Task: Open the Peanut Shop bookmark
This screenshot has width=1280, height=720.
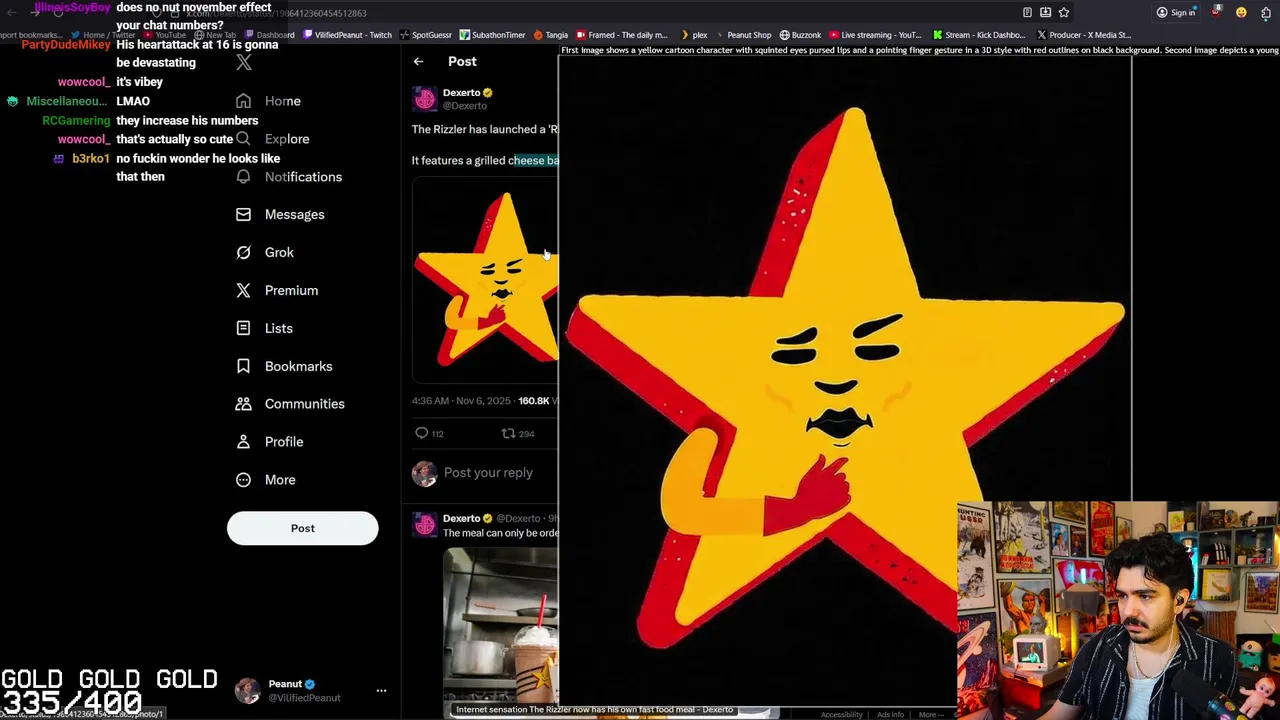Action: click(x=742, y=35)
